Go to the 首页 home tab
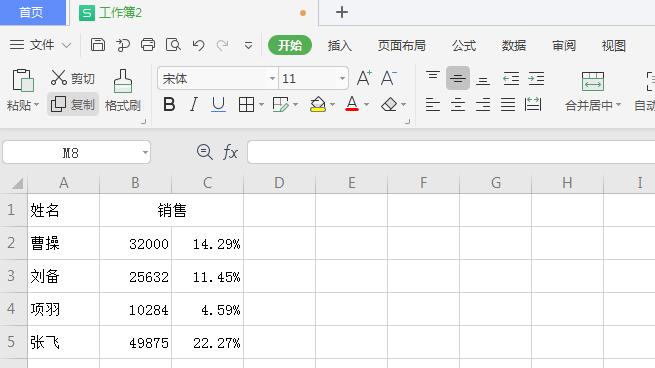 pyautogui.click(x=33, y=13)
